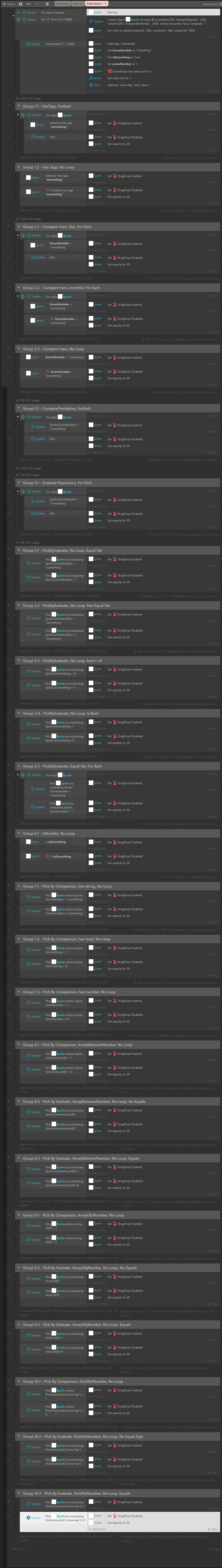Switch to the Layout 1 tab
Viewport: 222px width, 1568px height.
(77, 4)
